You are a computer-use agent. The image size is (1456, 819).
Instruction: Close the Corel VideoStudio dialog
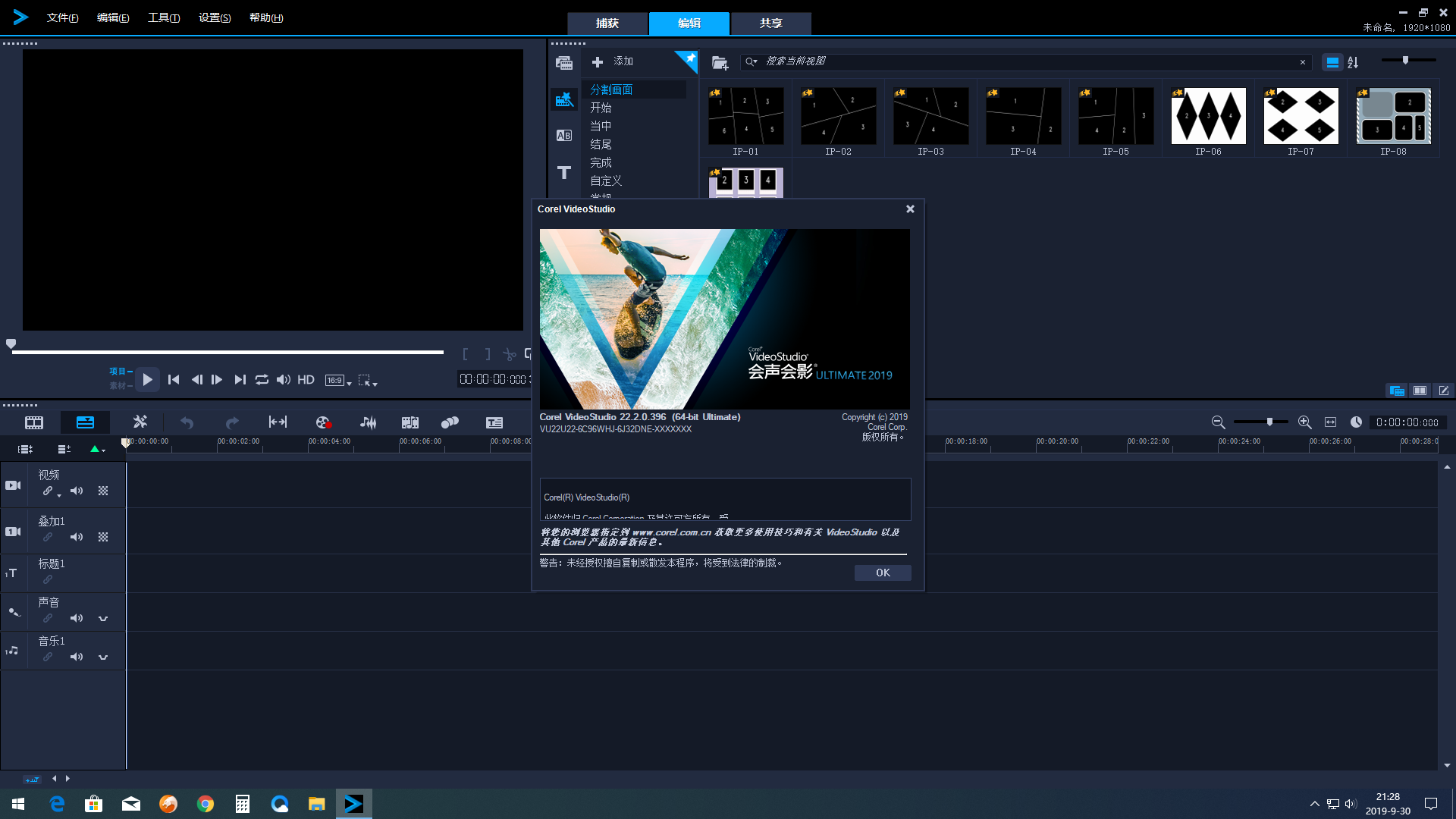[910, 209]
